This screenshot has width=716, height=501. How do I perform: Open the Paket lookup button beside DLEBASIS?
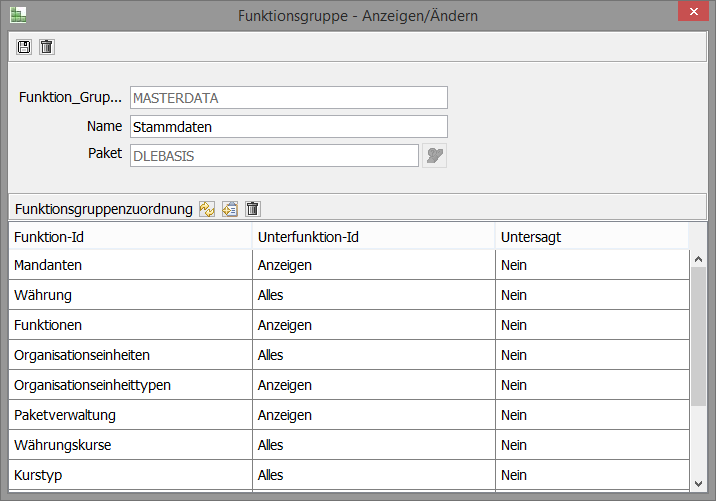coord(434,154)
